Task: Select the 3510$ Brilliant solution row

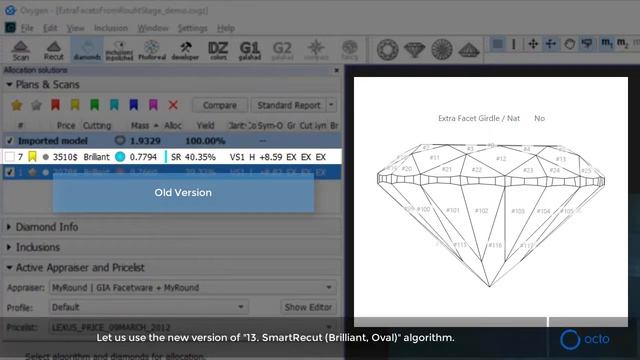Action: pyautogui.click(x=172, y=157)
